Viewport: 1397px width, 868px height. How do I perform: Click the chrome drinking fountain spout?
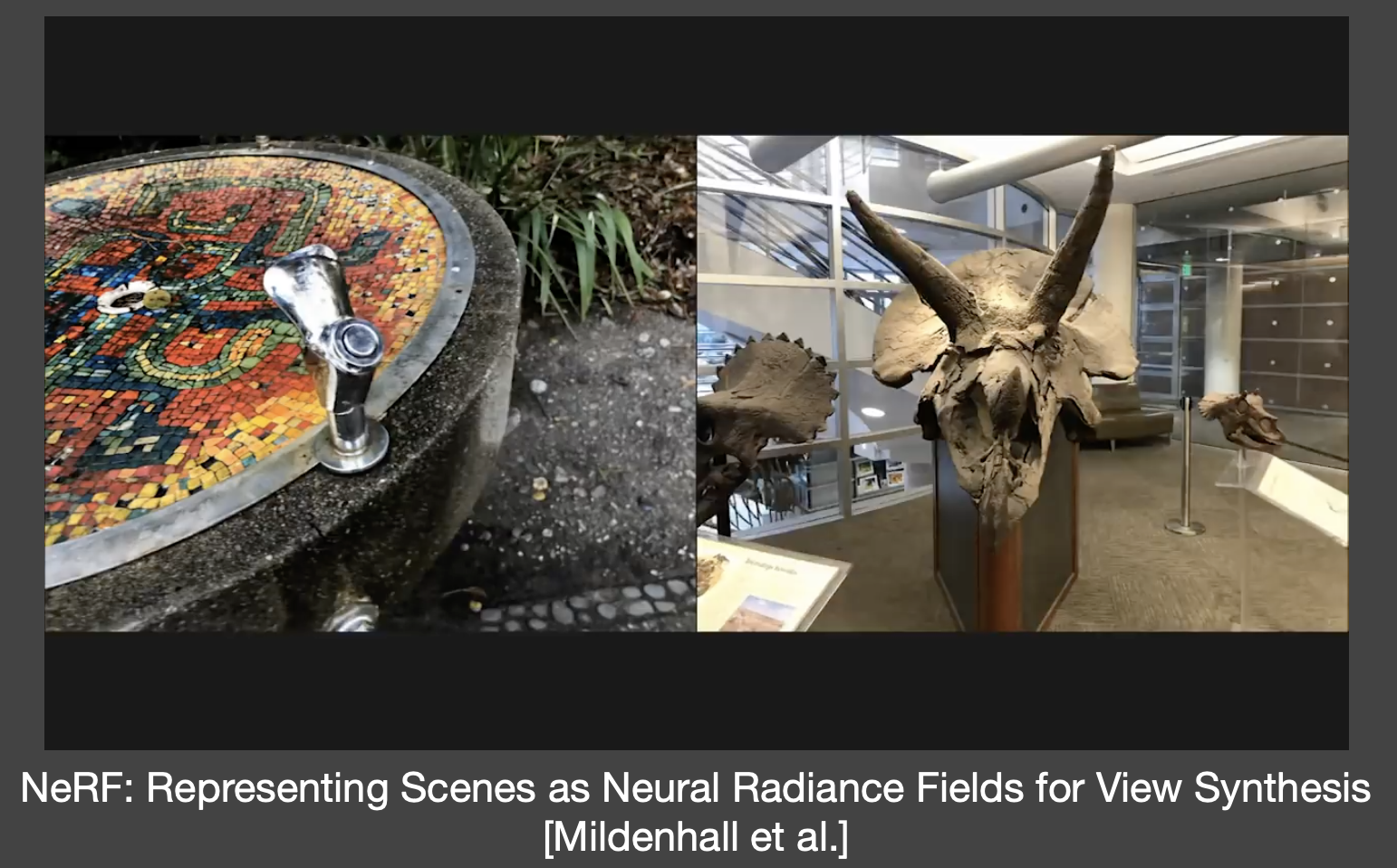tap(330, 355)
